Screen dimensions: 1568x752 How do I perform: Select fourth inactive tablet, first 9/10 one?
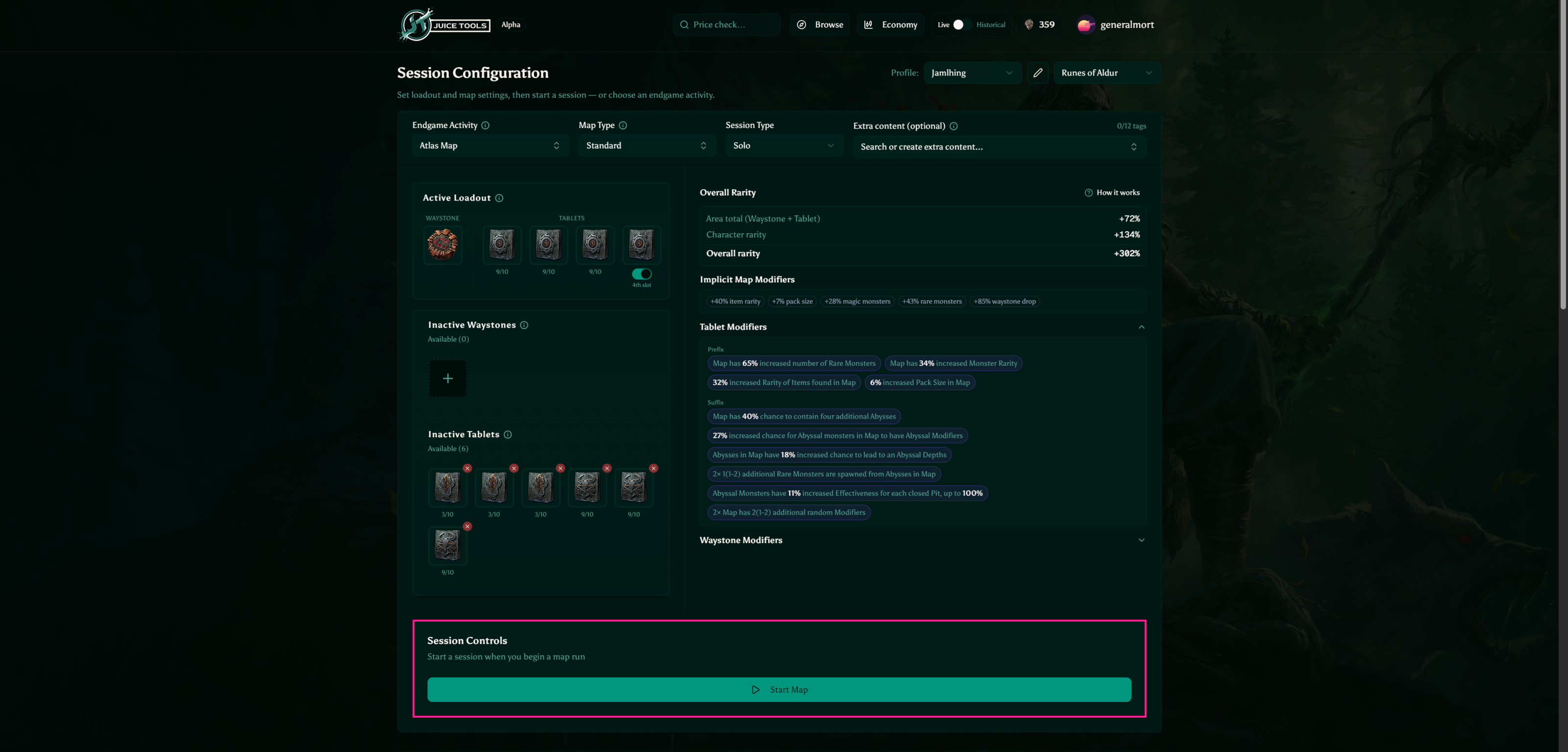coord(587,488)
